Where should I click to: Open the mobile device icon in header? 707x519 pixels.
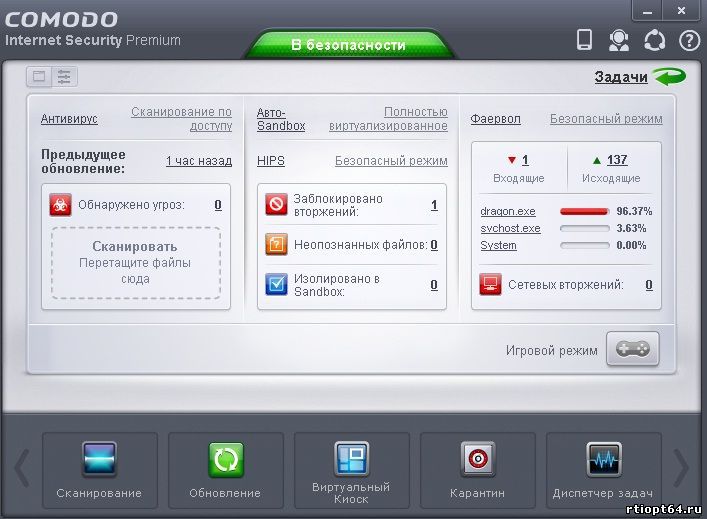[584, 40]
